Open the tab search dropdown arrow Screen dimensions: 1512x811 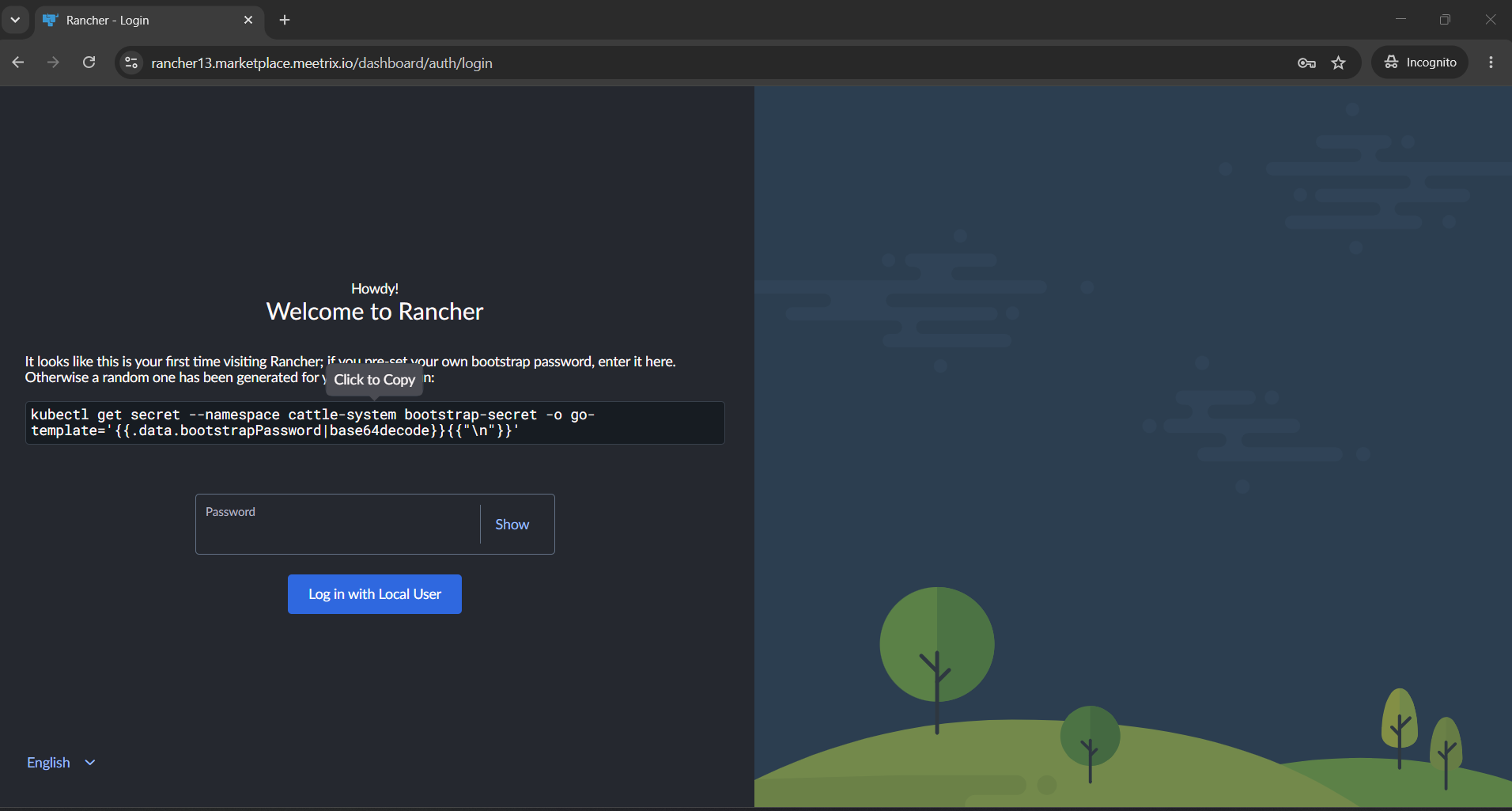point(15,20)
